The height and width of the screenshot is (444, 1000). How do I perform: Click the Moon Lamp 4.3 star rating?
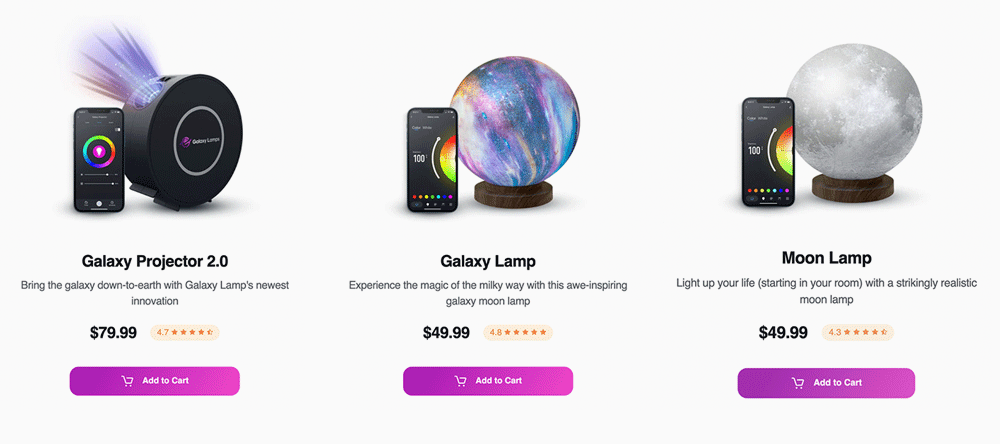tap(857, 332)
